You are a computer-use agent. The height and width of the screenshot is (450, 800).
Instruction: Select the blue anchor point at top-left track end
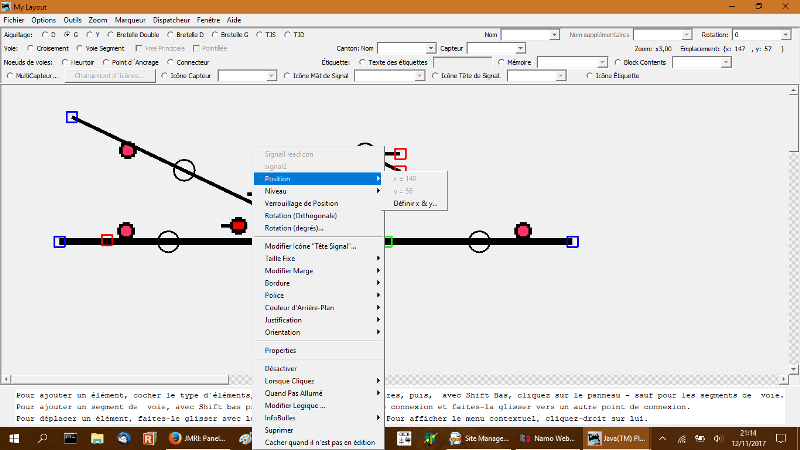pos(72,117)
